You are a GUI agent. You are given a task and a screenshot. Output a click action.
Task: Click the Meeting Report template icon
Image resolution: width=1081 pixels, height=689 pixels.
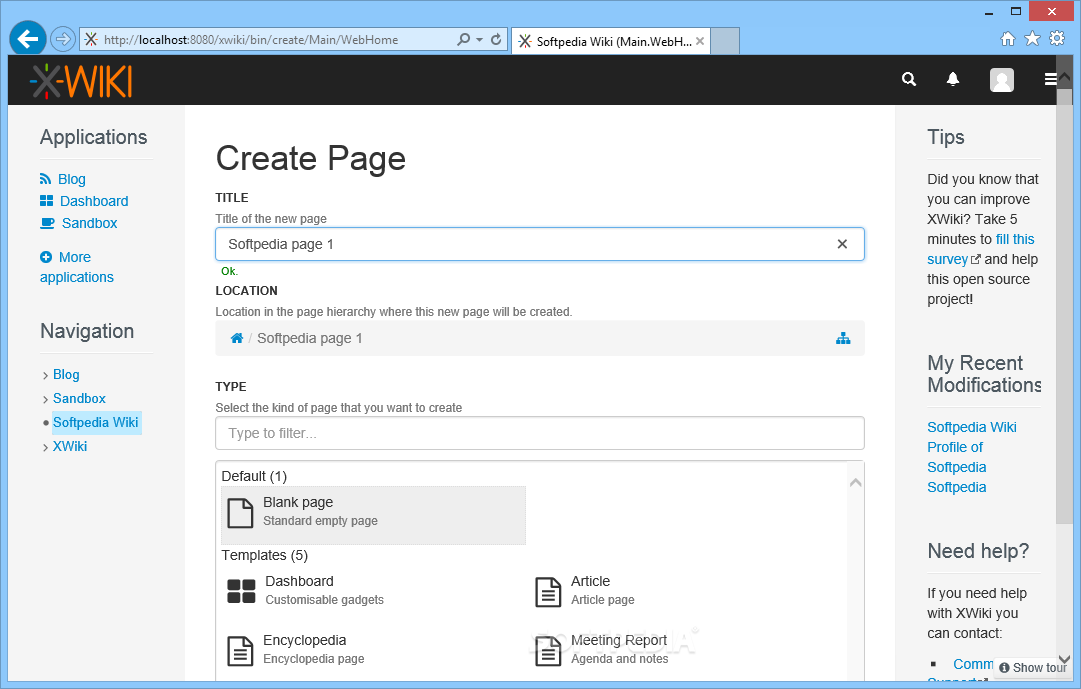coord(548,650)
